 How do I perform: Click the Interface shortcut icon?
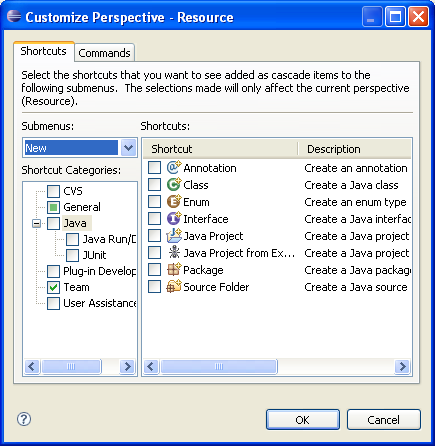tap(174, 218)
